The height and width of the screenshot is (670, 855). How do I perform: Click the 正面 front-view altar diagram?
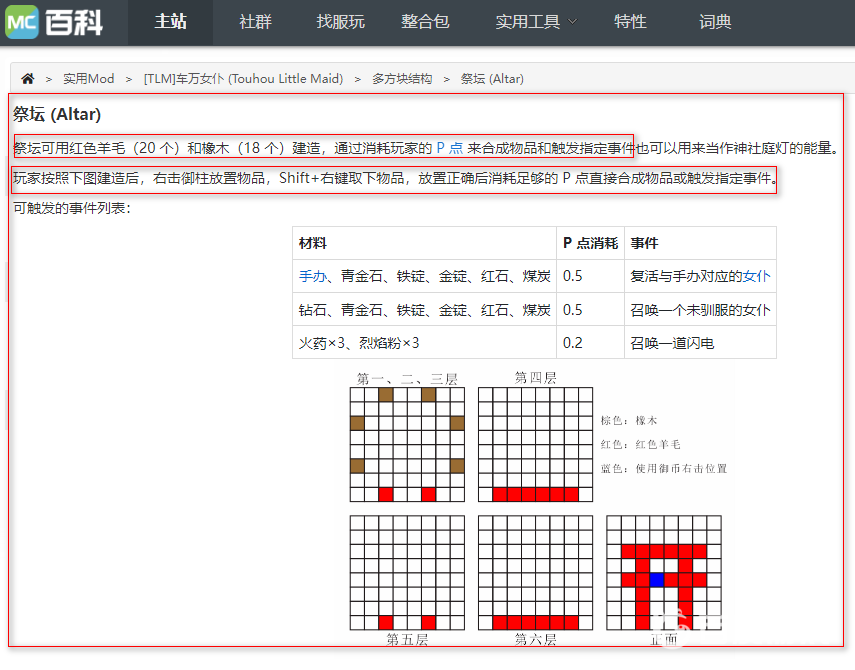point(664,572)
